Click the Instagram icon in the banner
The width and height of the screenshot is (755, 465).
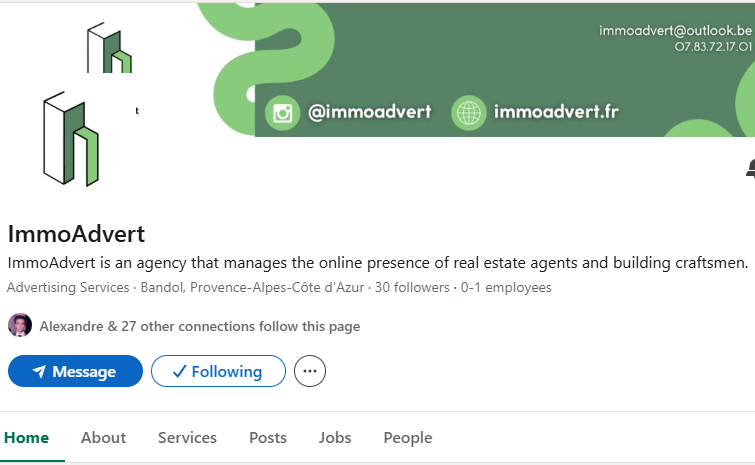pyautogui.click(x=283, y=113)
